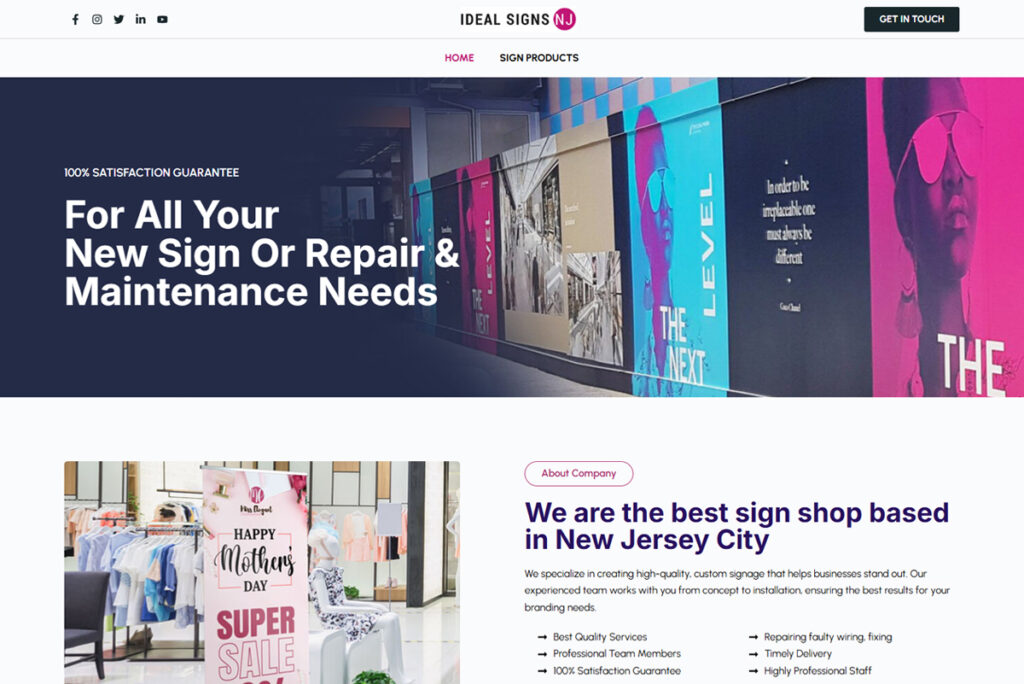This screenshot has height=684, width=1024.
Task: Open the YouTube social icon
Action: [x=163, y=20]
